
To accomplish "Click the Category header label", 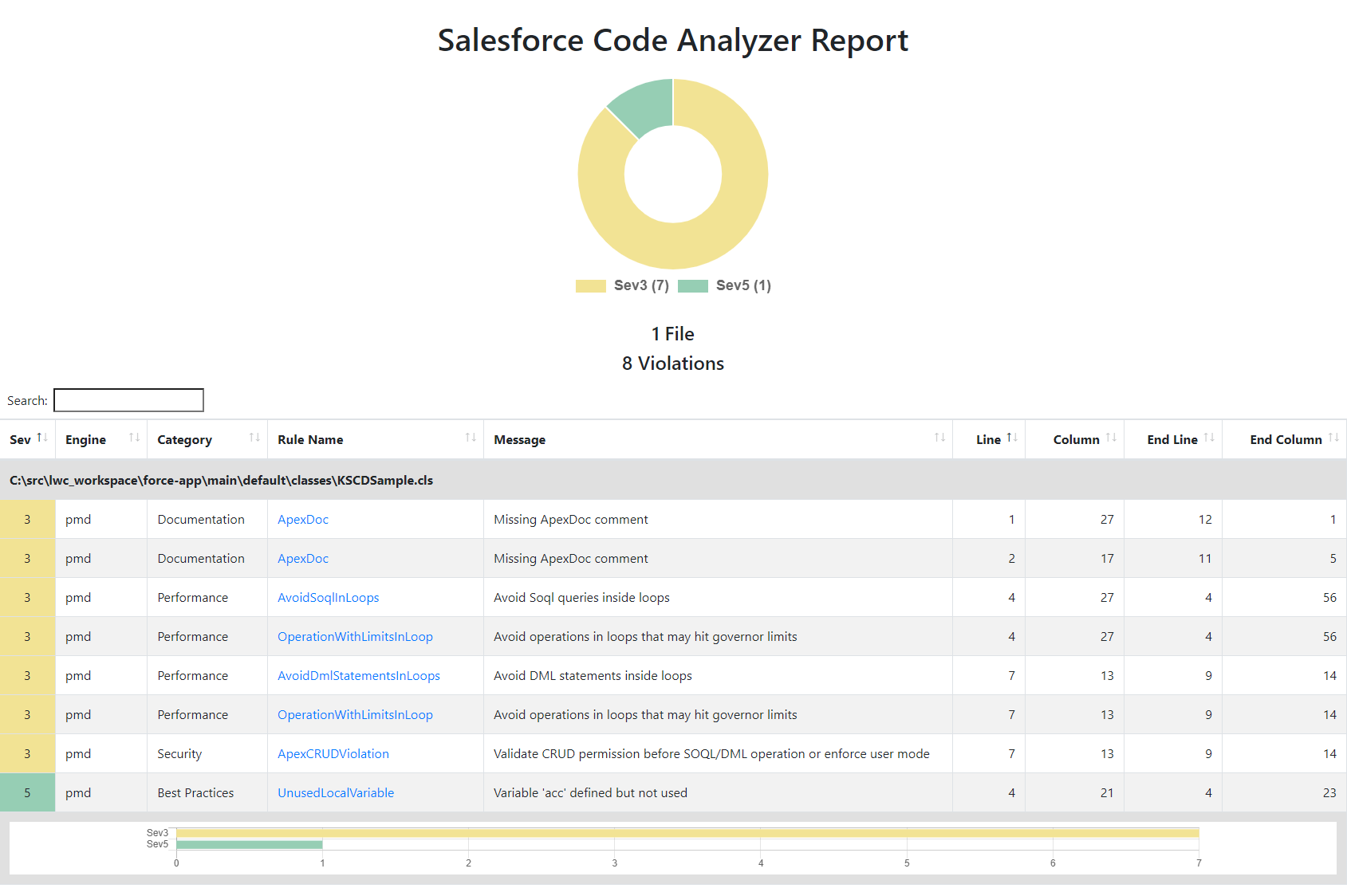I will click(x=184, y=440).
